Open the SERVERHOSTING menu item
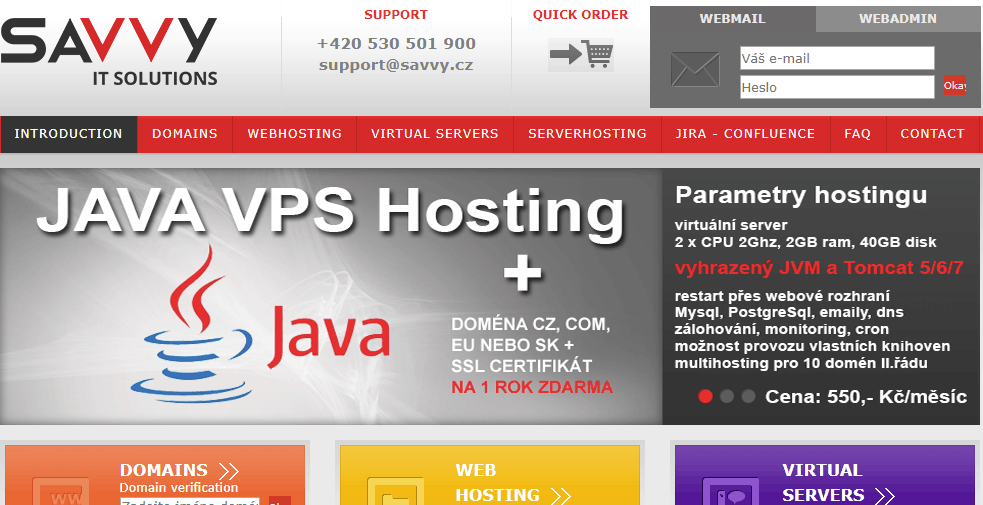Screen dimensions: 983x505 [x=587, y=134]
